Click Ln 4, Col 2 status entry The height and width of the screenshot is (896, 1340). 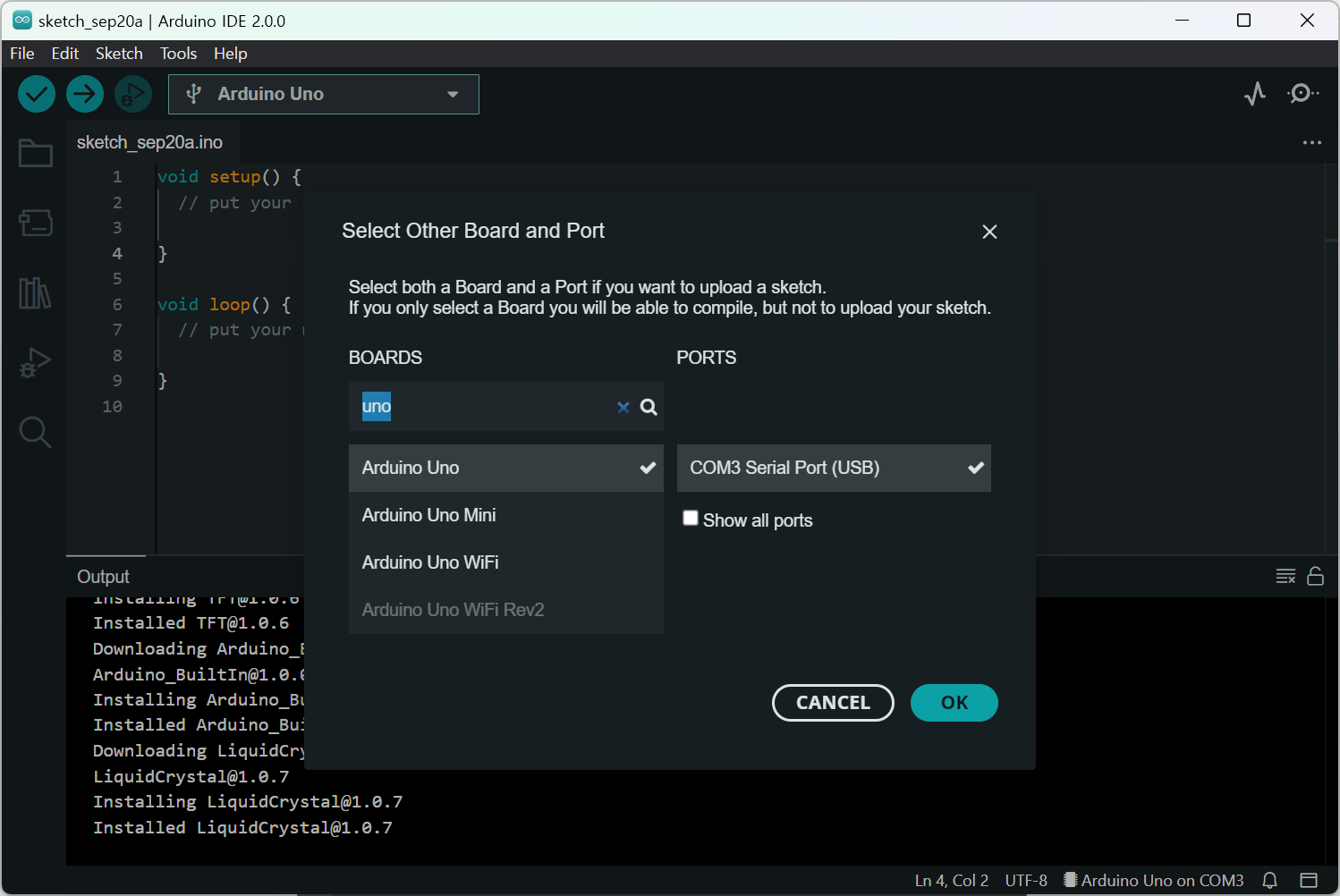pos(952,881)
